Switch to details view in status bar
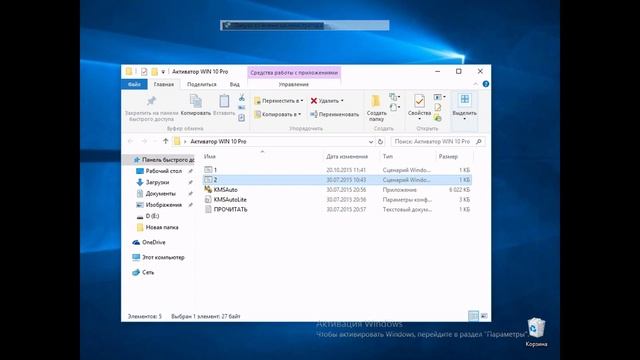This screenshot has height=360, width=640. click(473, 316)
